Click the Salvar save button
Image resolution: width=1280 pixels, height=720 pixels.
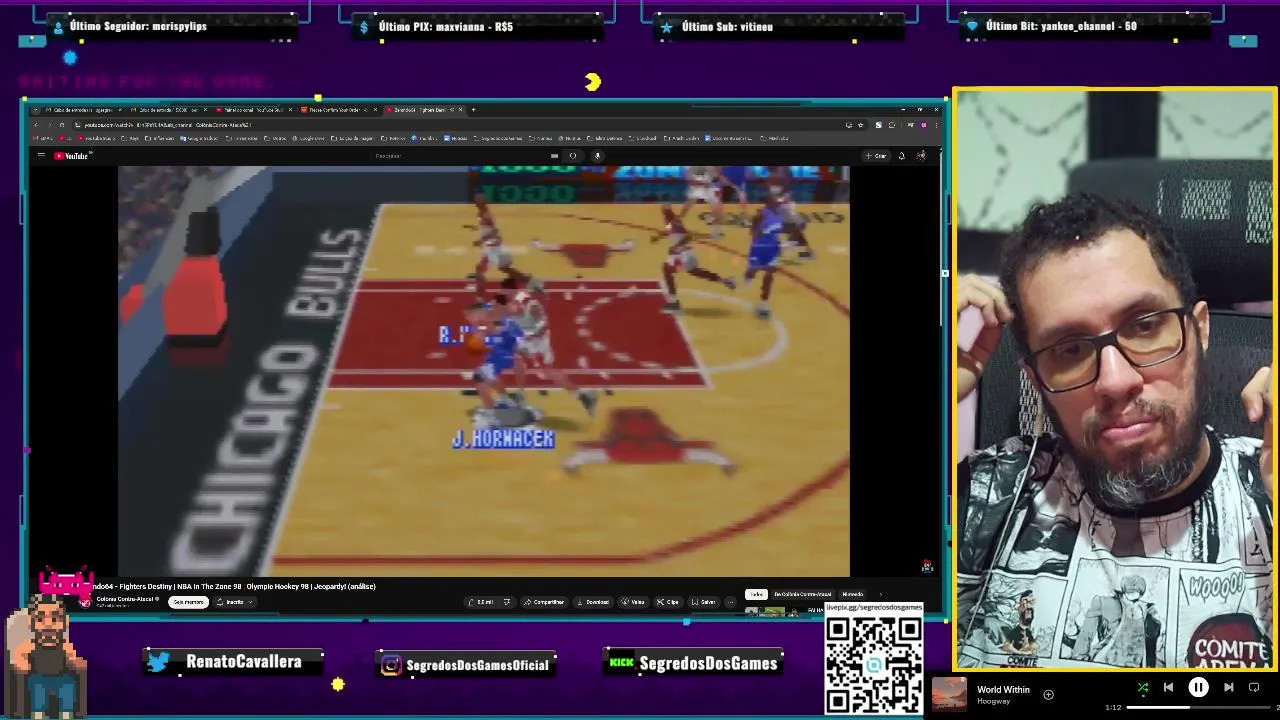click(x=703, y=602)
